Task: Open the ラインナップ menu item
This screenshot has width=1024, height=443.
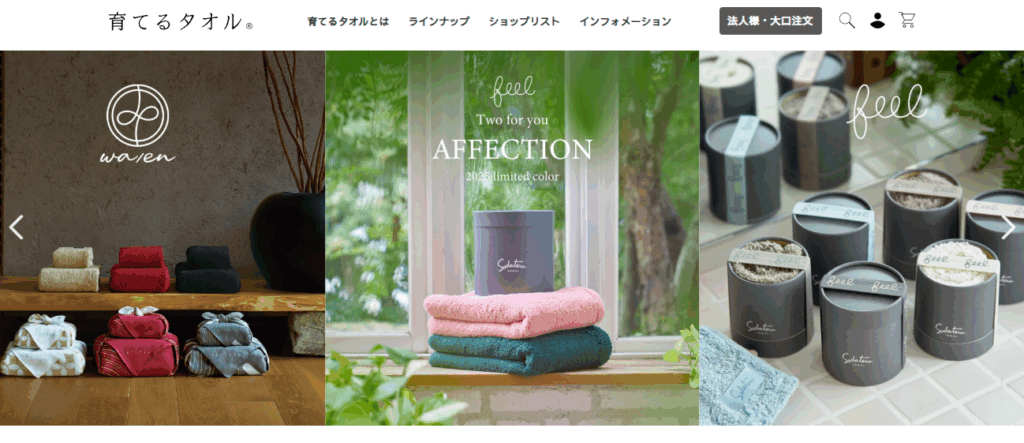Action: [x=439, y=21]
